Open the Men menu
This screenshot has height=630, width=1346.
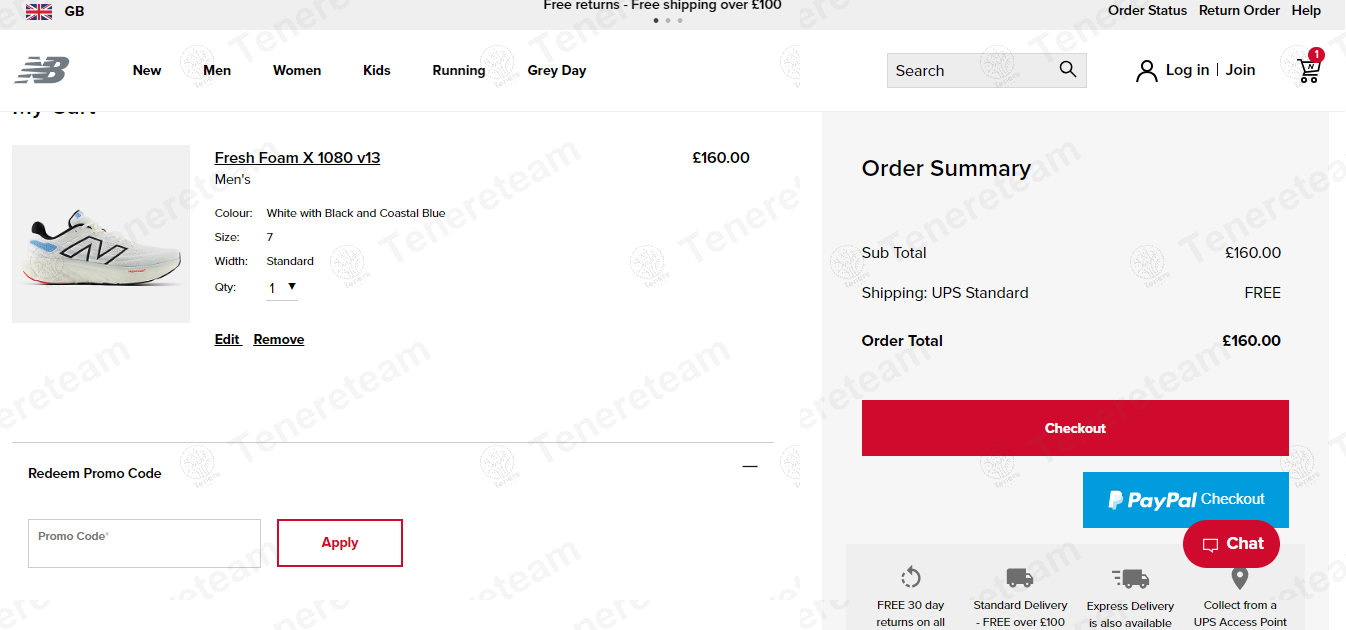217,70
